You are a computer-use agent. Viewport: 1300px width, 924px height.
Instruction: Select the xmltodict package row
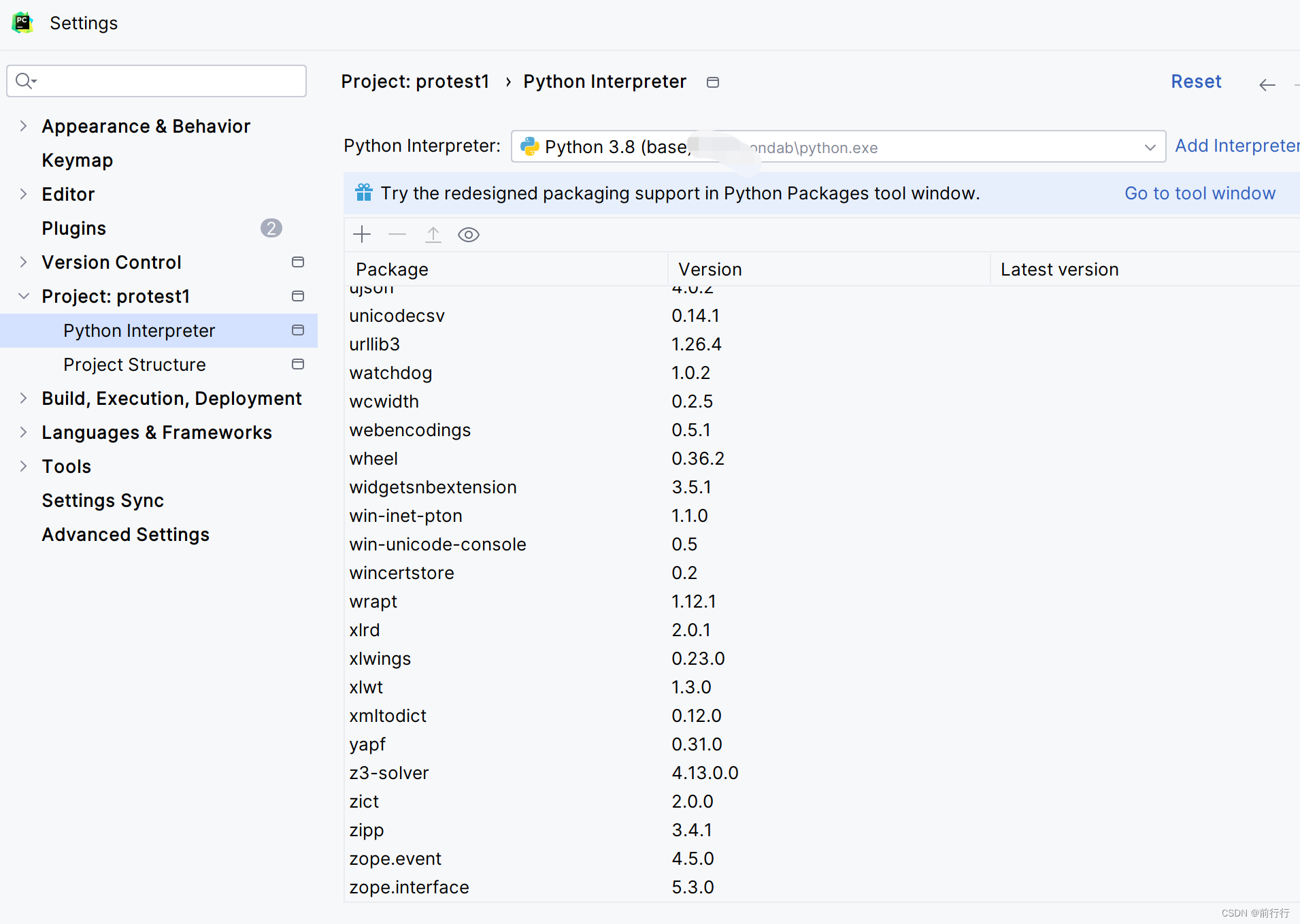822,716
